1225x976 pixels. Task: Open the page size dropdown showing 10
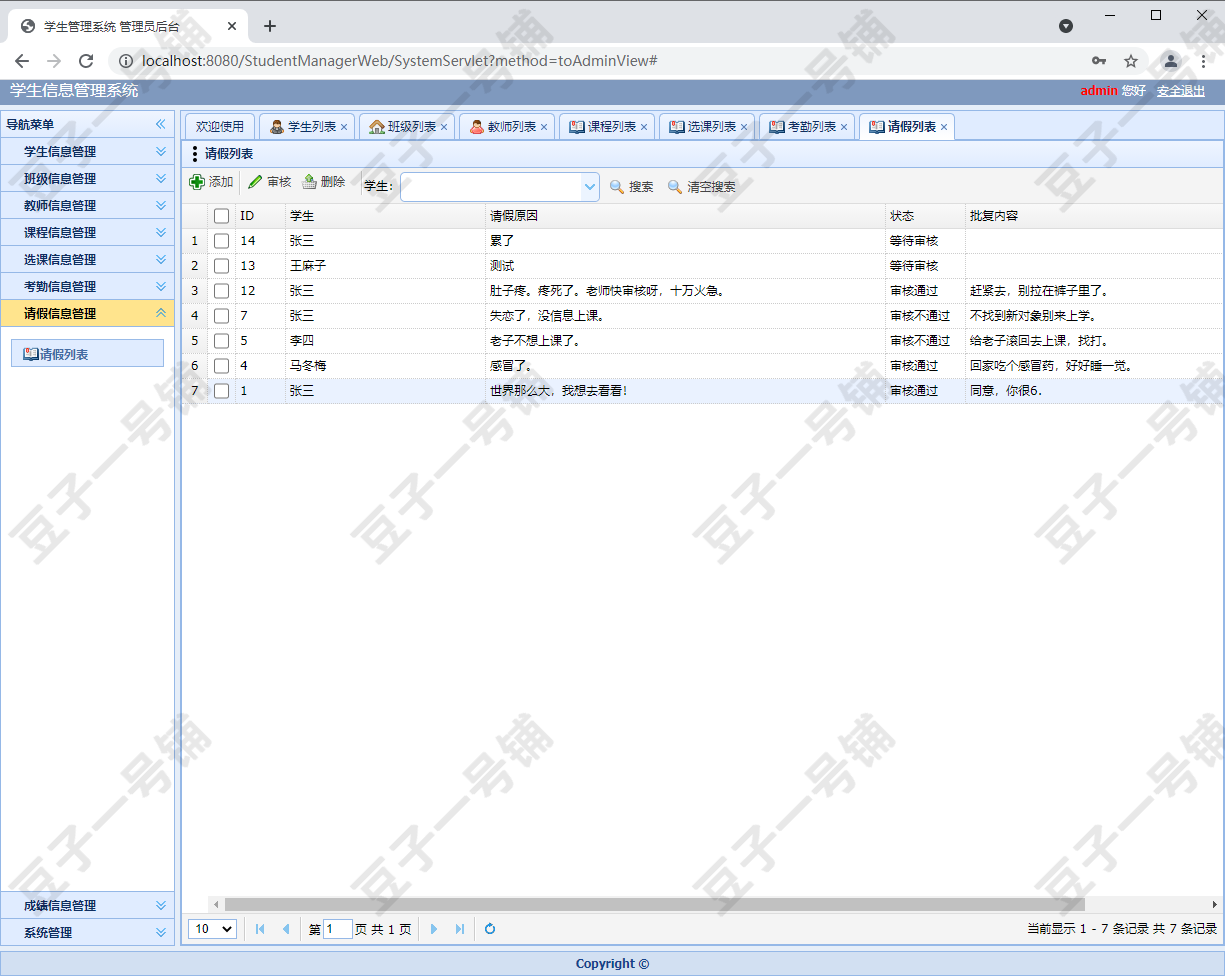[x=211, y=929]
